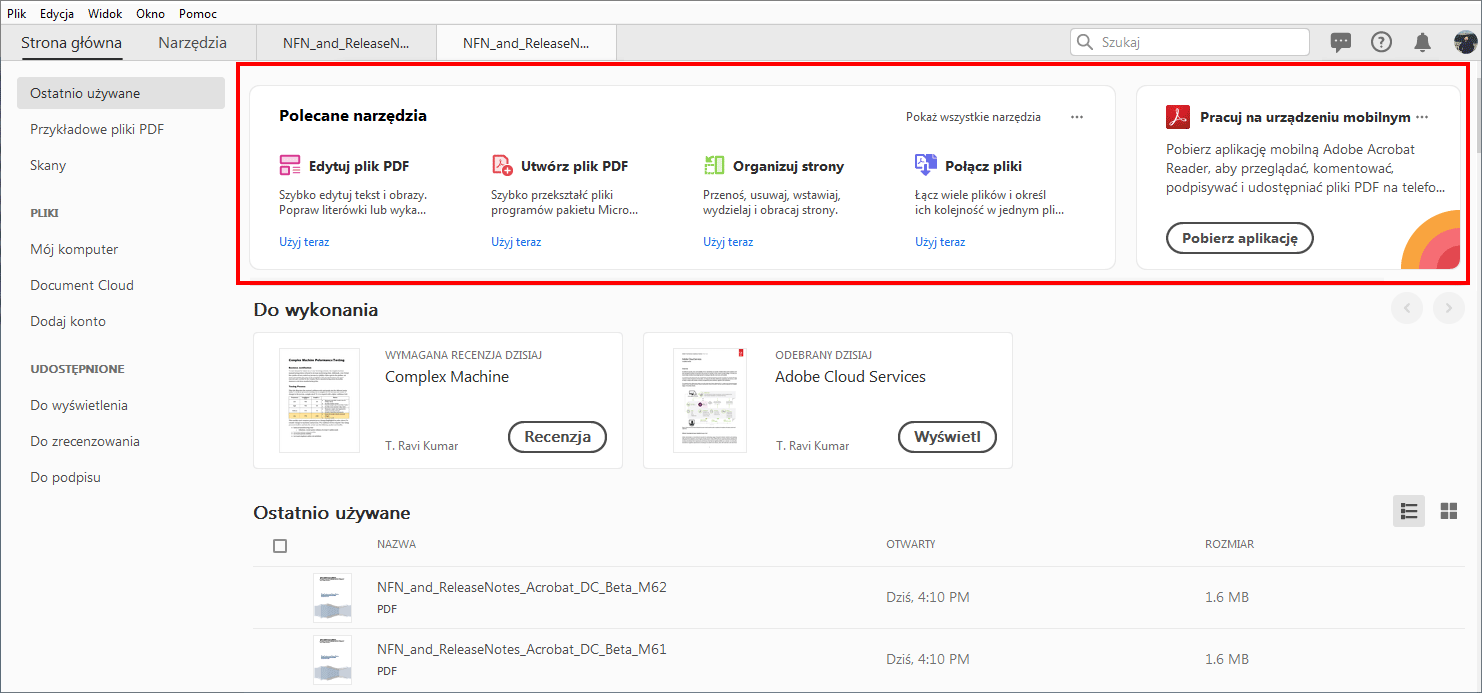
Task: Open the second NFN_and_ReleaseN document tab
Action: coord(526,43)
